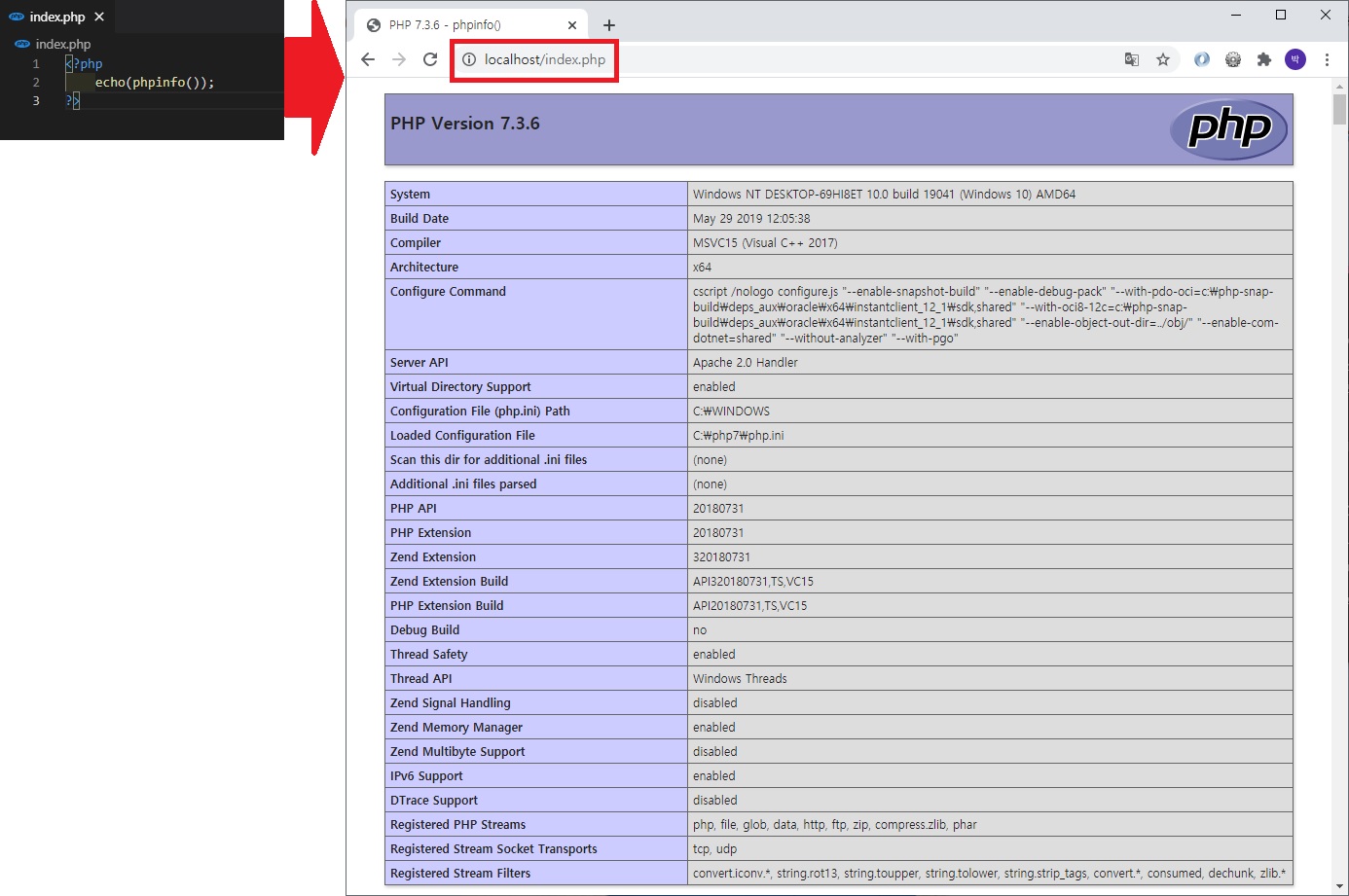Click the Apache 2.0 Handler value

coord(746,363)
